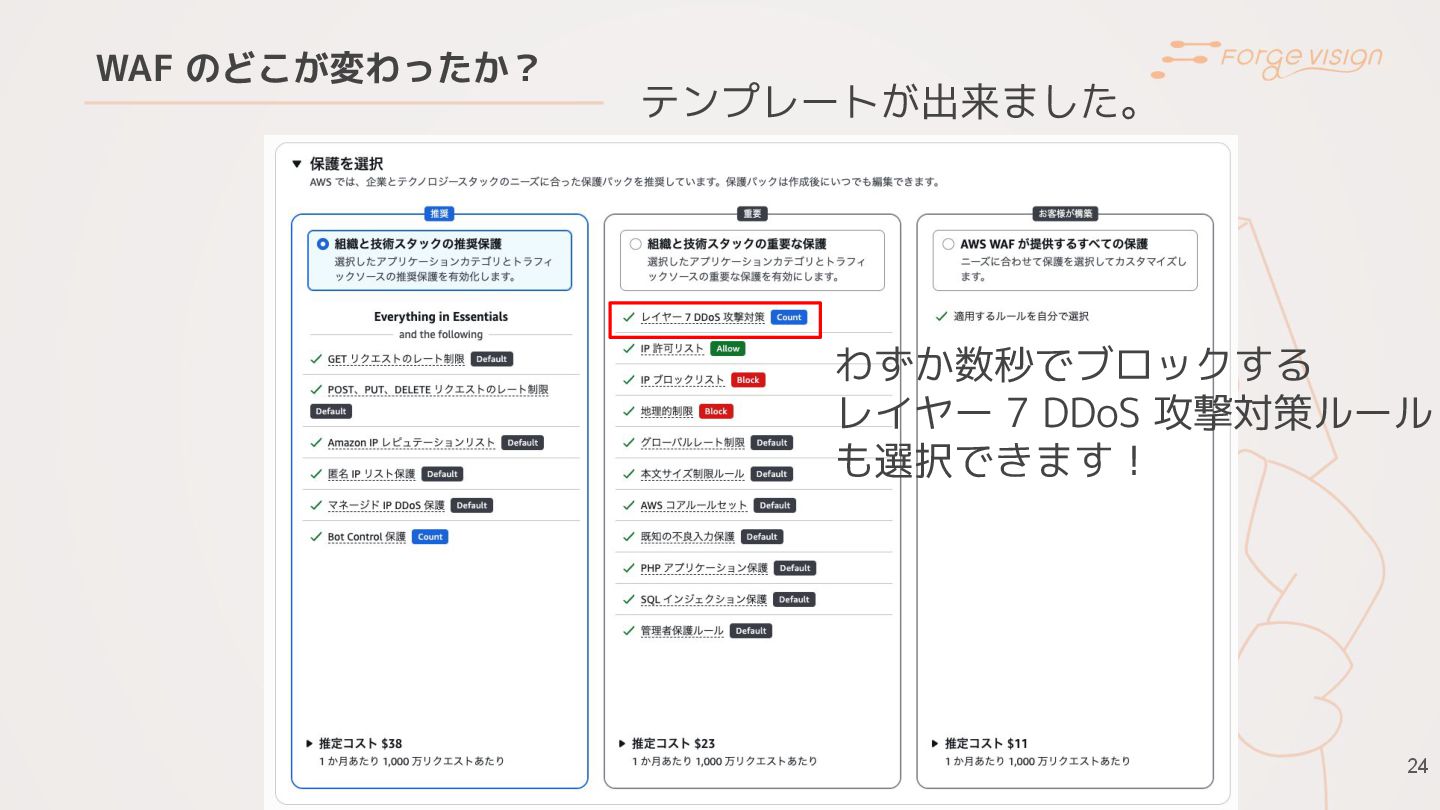The image size is (1440, 810).
Task: Expand 推定コスト $11 details
Action: click(936, 744)
